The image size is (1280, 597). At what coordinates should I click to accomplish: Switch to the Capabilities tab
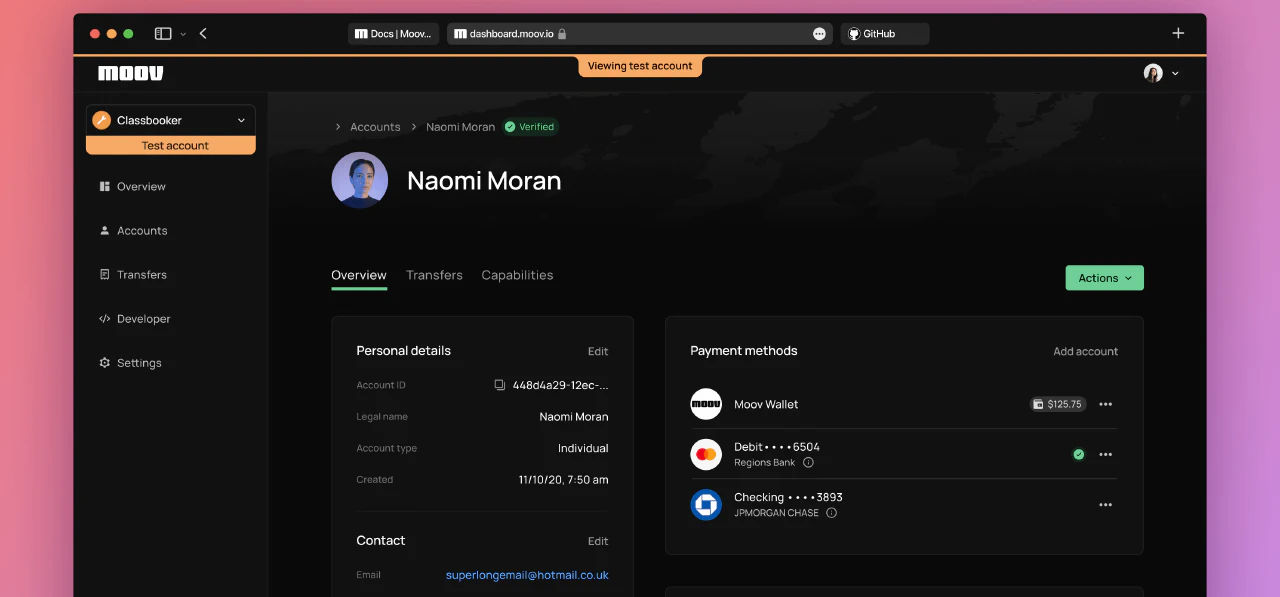tap(517, 275)
